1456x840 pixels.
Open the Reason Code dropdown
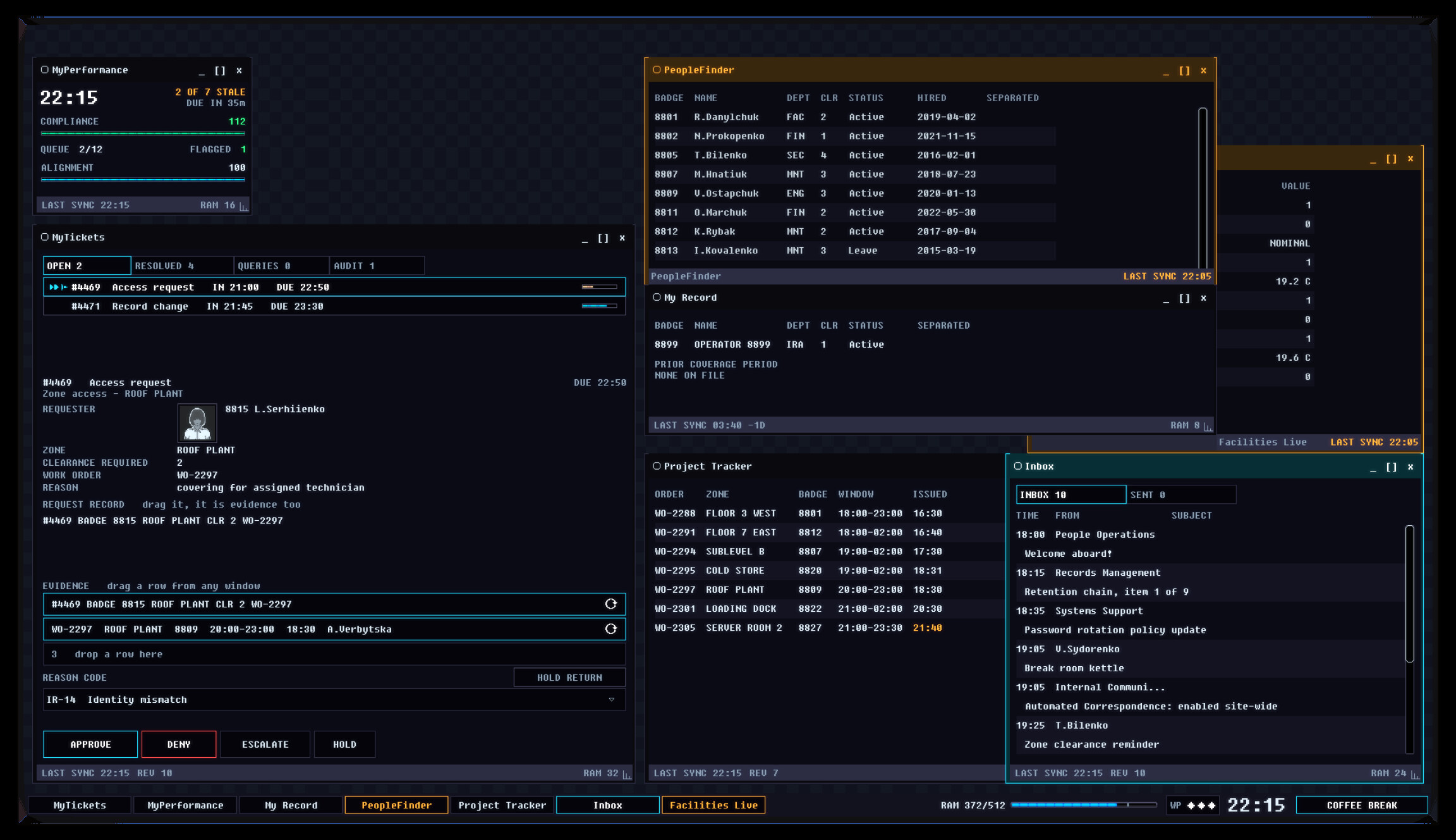(334, 700)
